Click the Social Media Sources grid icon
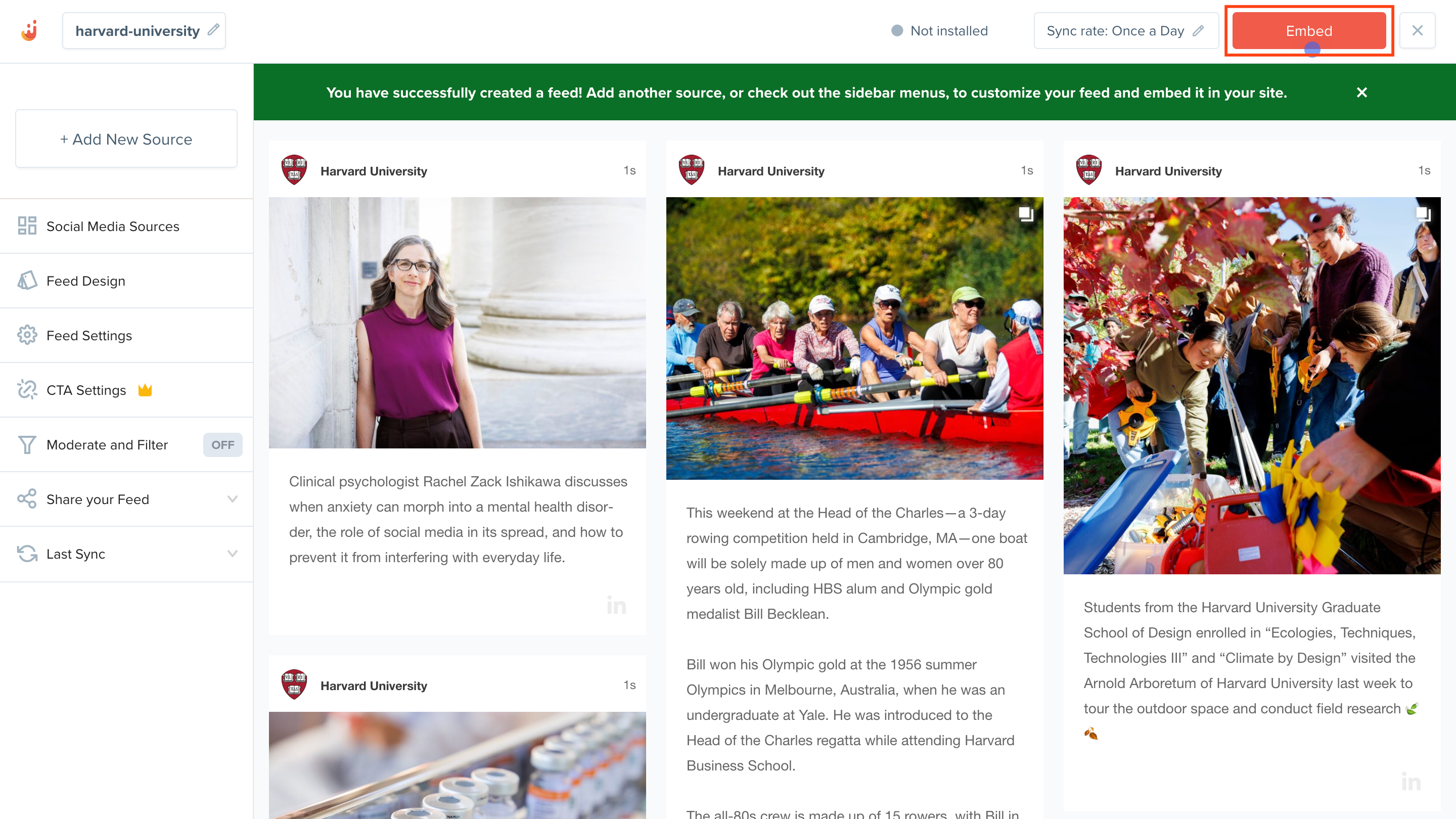Viewport: 1456px width, 819px height. tap(27, 226)
